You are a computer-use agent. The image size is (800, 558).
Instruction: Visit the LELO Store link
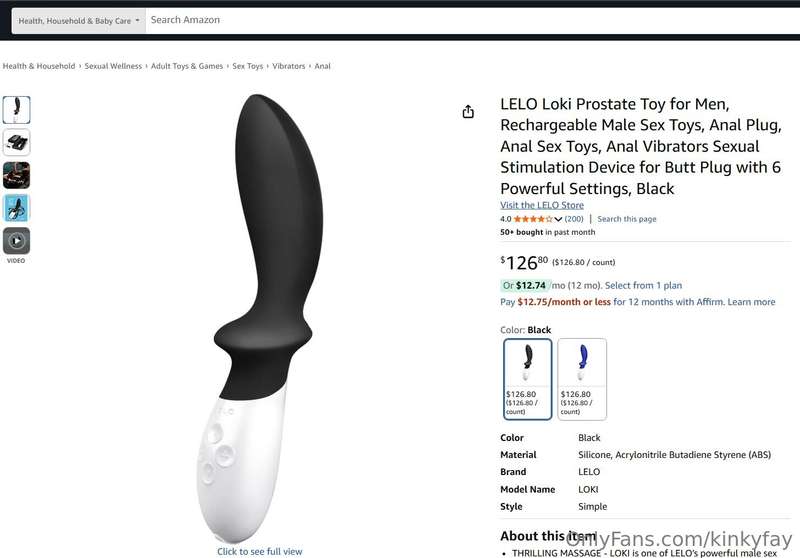[x=542, y=205]
